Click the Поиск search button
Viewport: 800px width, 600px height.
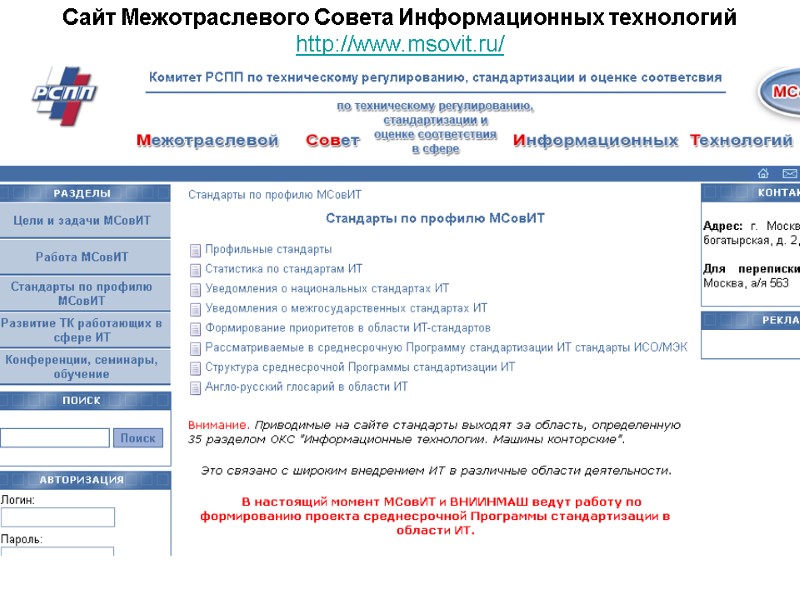pyautogui.click(x=138, y=438)
